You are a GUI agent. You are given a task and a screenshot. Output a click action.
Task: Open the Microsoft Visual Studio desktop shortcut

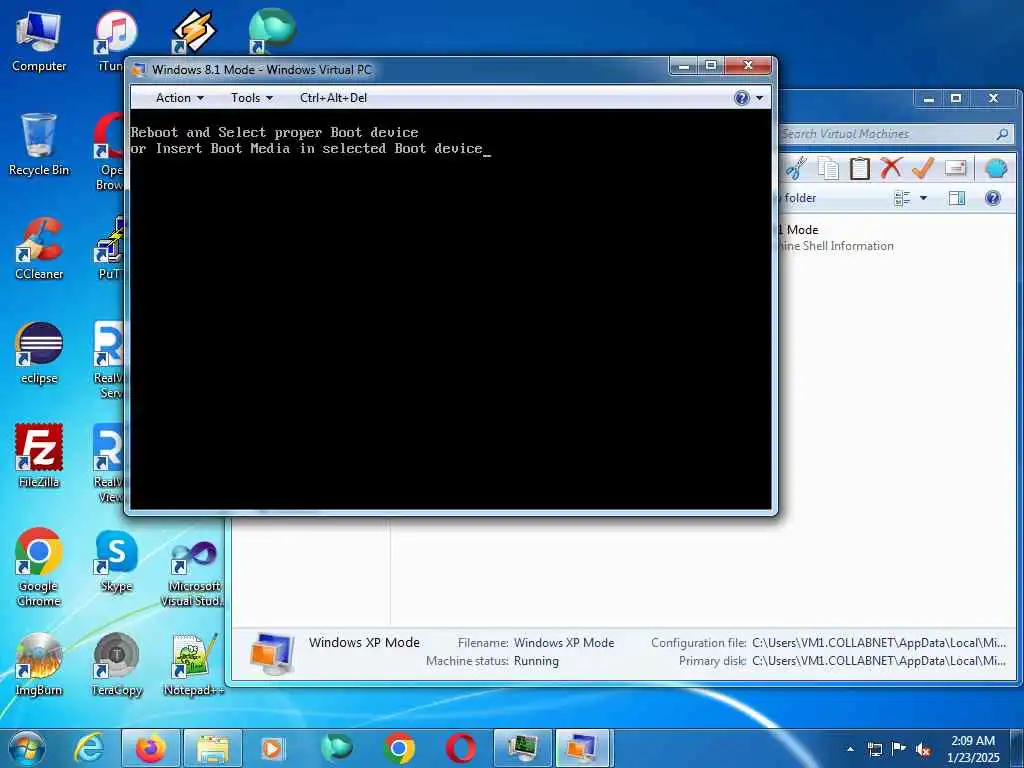(194, 573)
